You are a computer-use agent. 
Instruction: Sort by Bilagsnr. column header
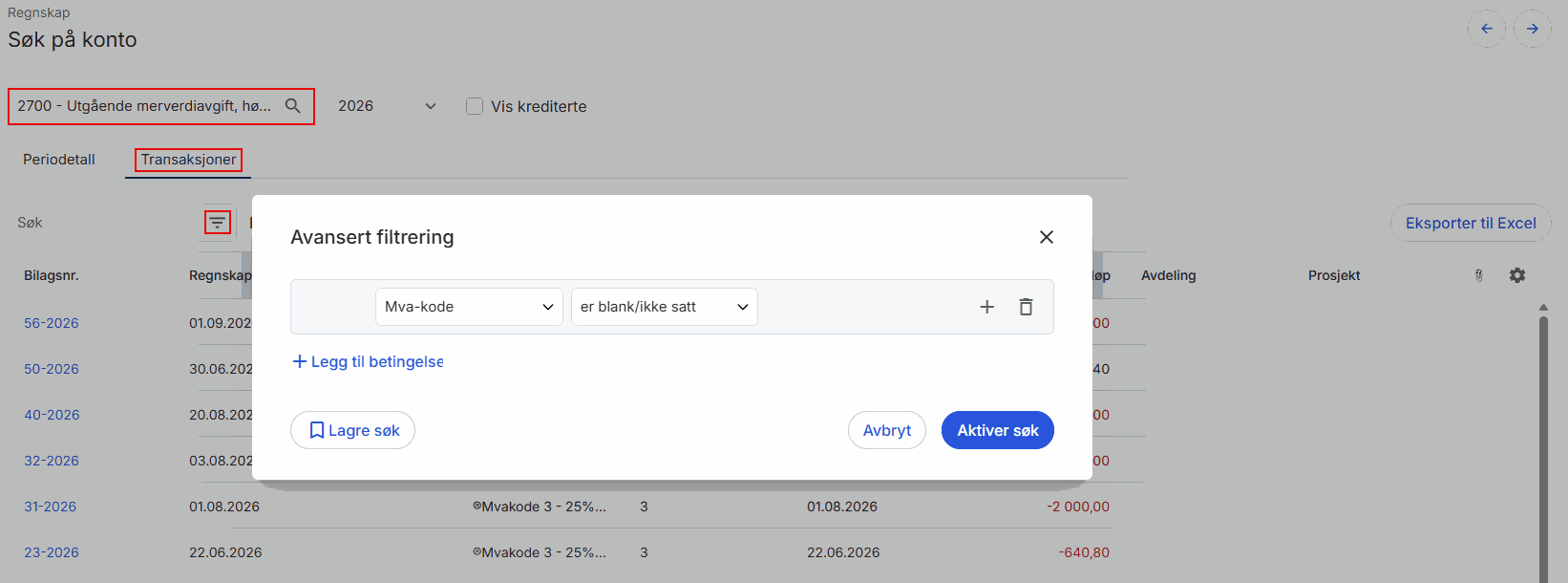click(x=52, y=275)
